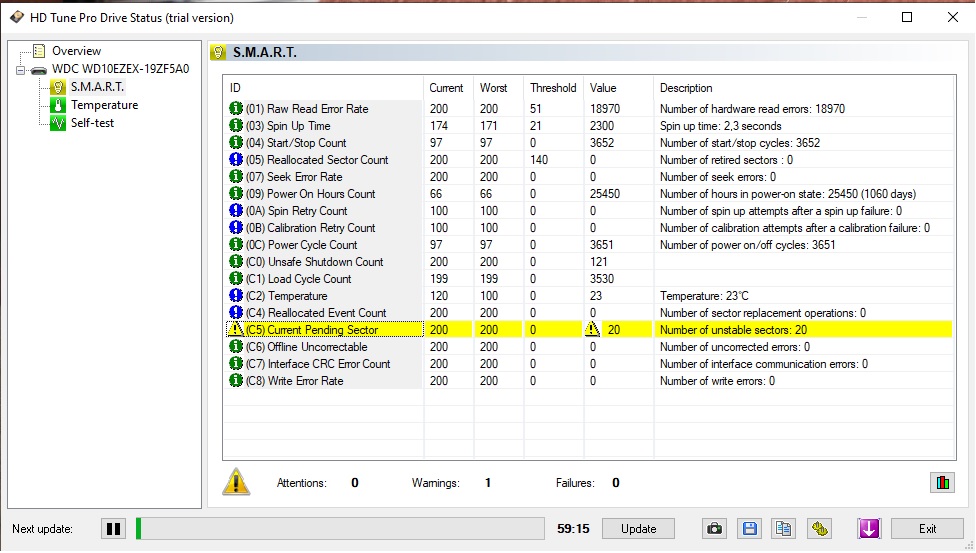The width and height of the screenshot is (976, 553).
Task: Select the Load Cycle Count row
Action: coord(589,279)
